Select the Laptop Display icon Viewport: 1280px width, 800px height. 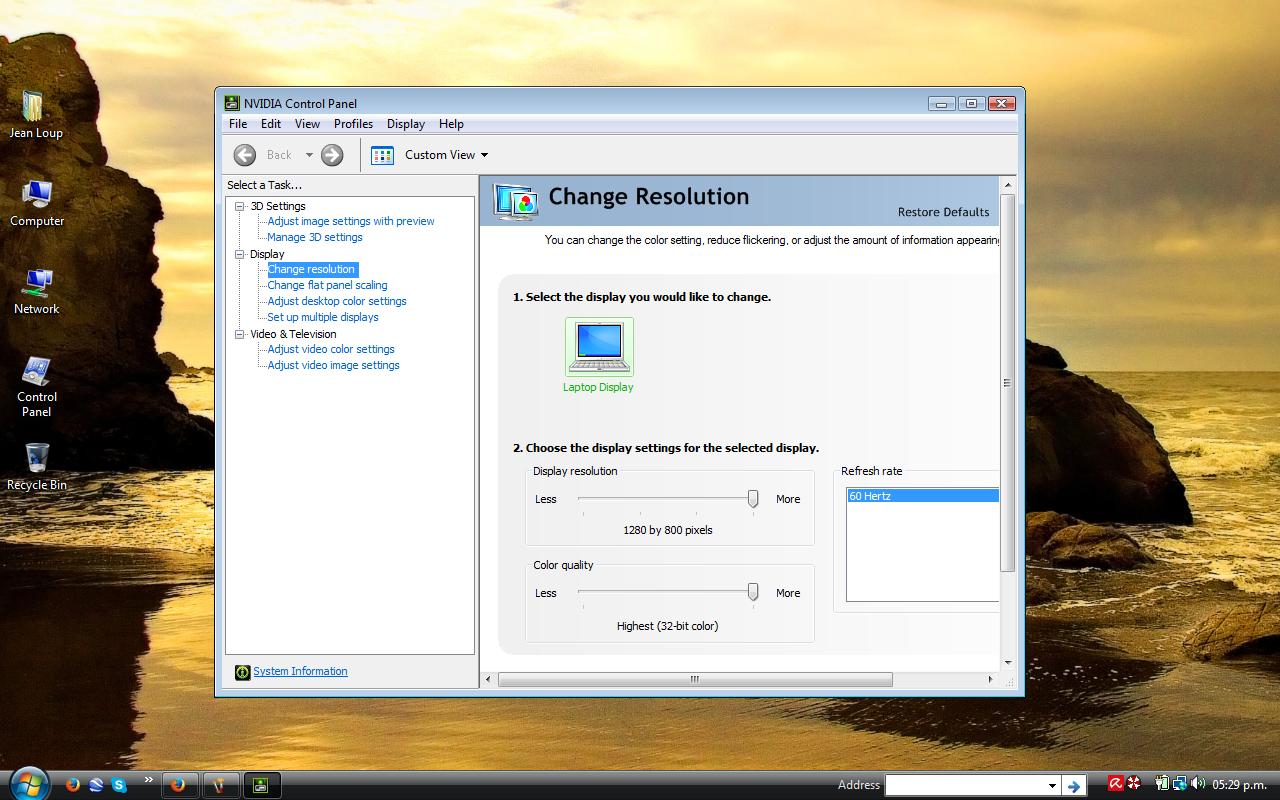(x=599, y=347)
